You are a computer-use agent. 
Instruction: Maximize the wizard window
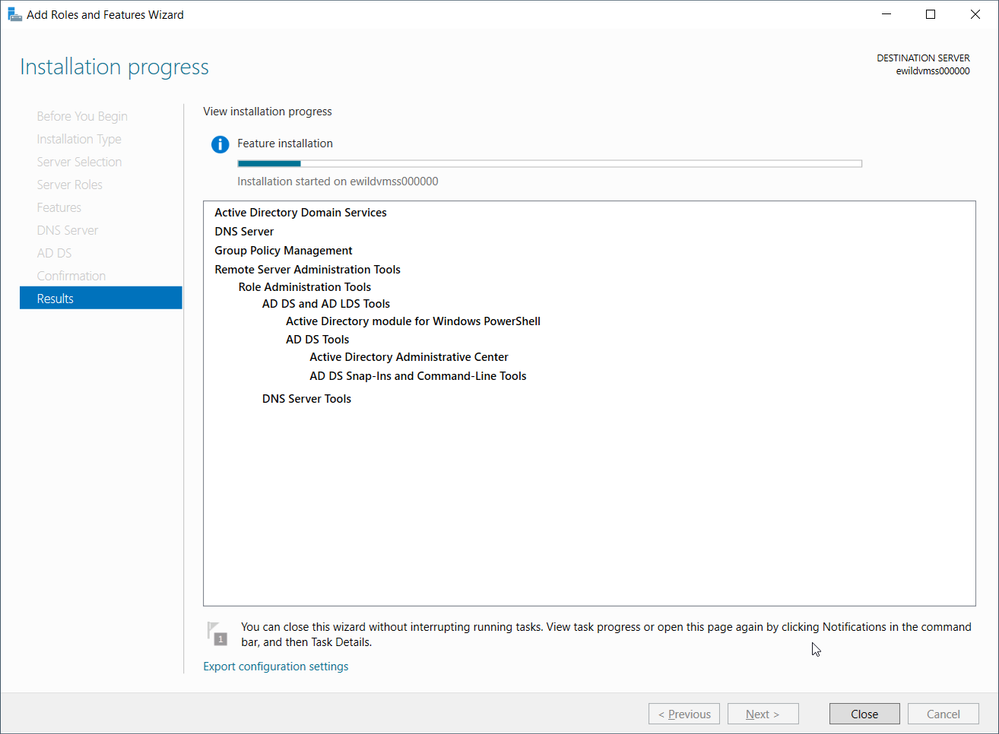(x=930, y=14)
